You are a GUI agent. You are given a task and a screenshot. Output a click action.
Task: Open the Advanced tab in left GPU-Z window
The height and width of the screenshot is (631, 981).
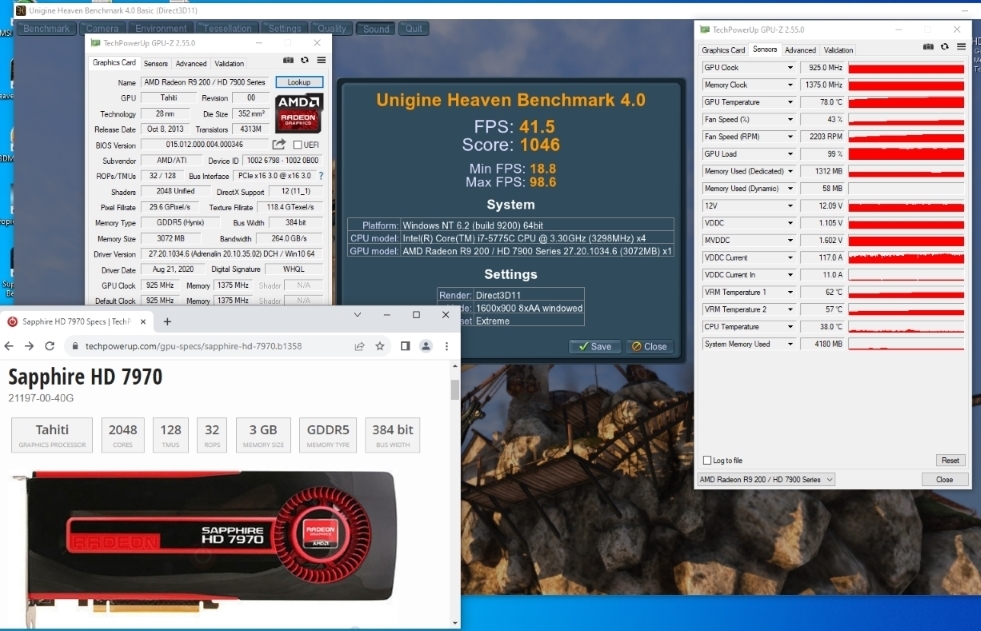[191, 63]
